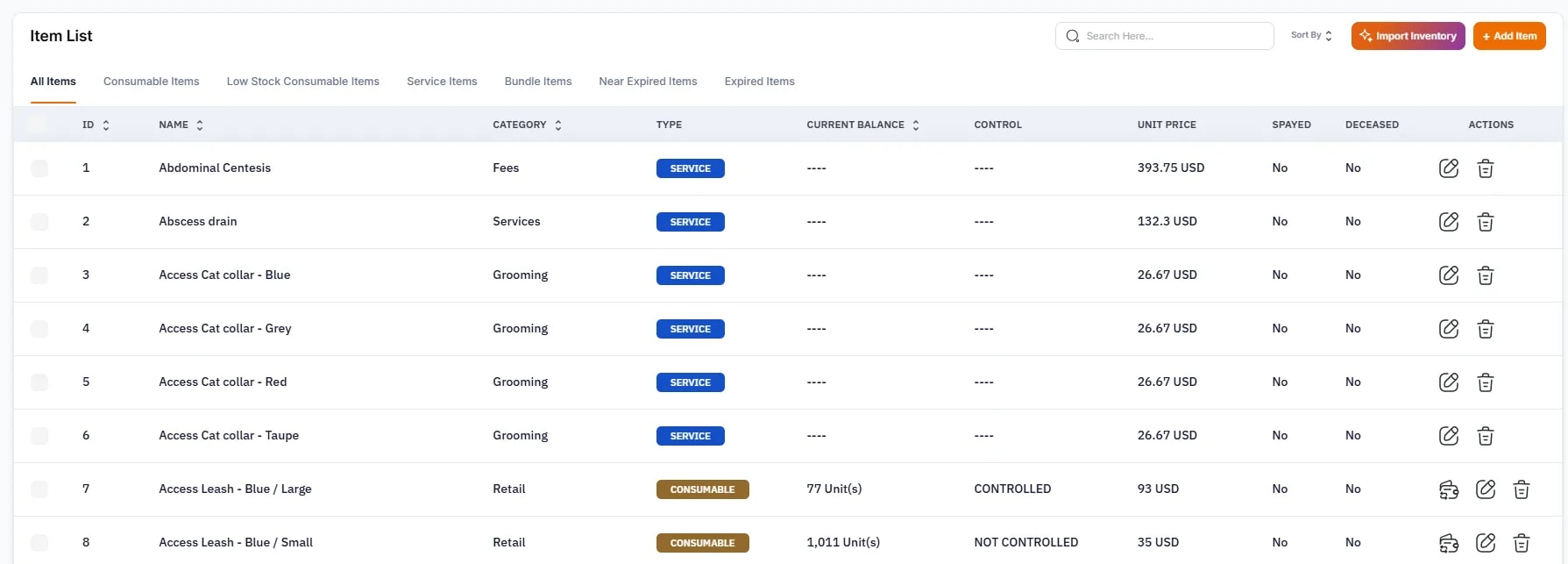Show the Service Items tab
This screenshot has width=1568, height=564.
coord(442,82)
